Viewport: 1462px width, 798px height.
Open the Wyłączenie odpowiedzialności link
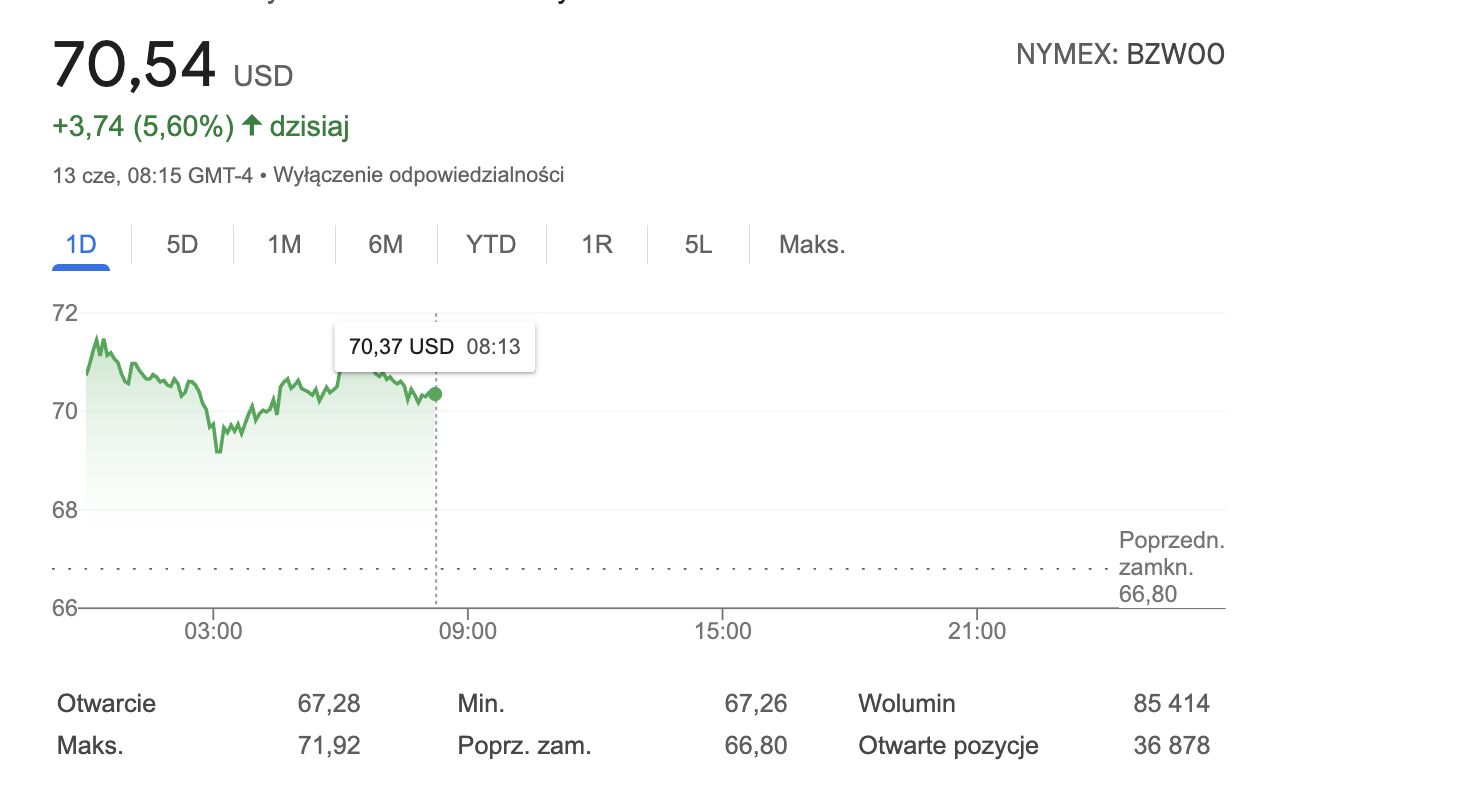(418, 175)
